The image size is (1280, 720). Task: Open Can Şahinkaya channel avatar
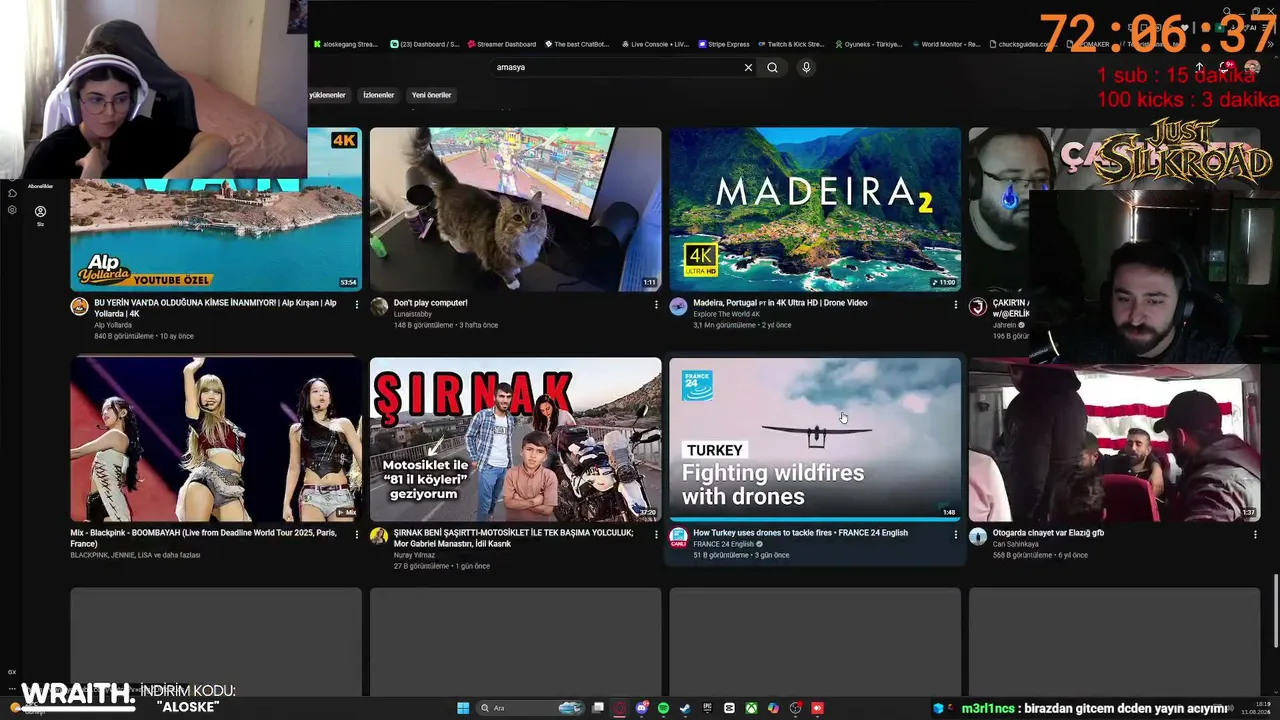point(978,536)
